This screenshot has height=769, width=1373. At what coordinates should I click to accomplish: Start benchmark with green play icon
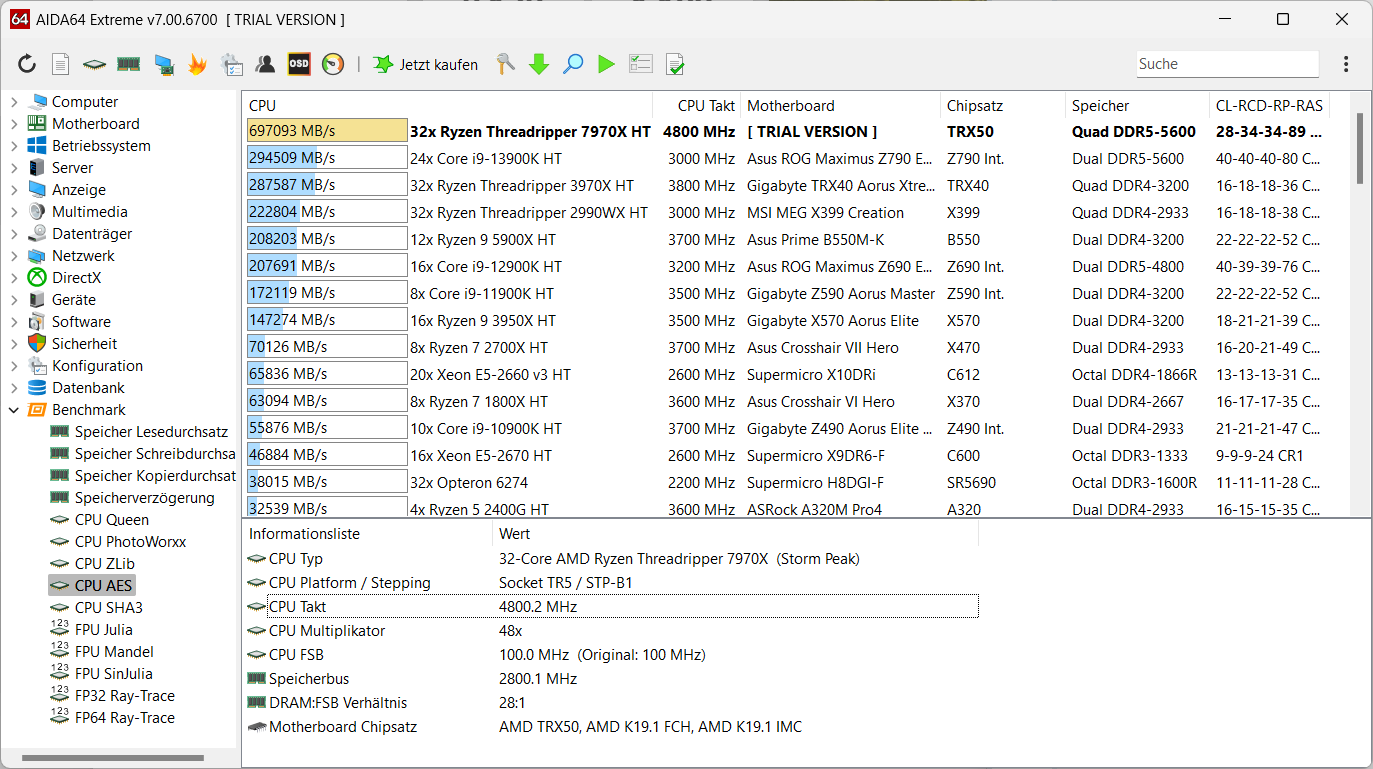(606, 64)
